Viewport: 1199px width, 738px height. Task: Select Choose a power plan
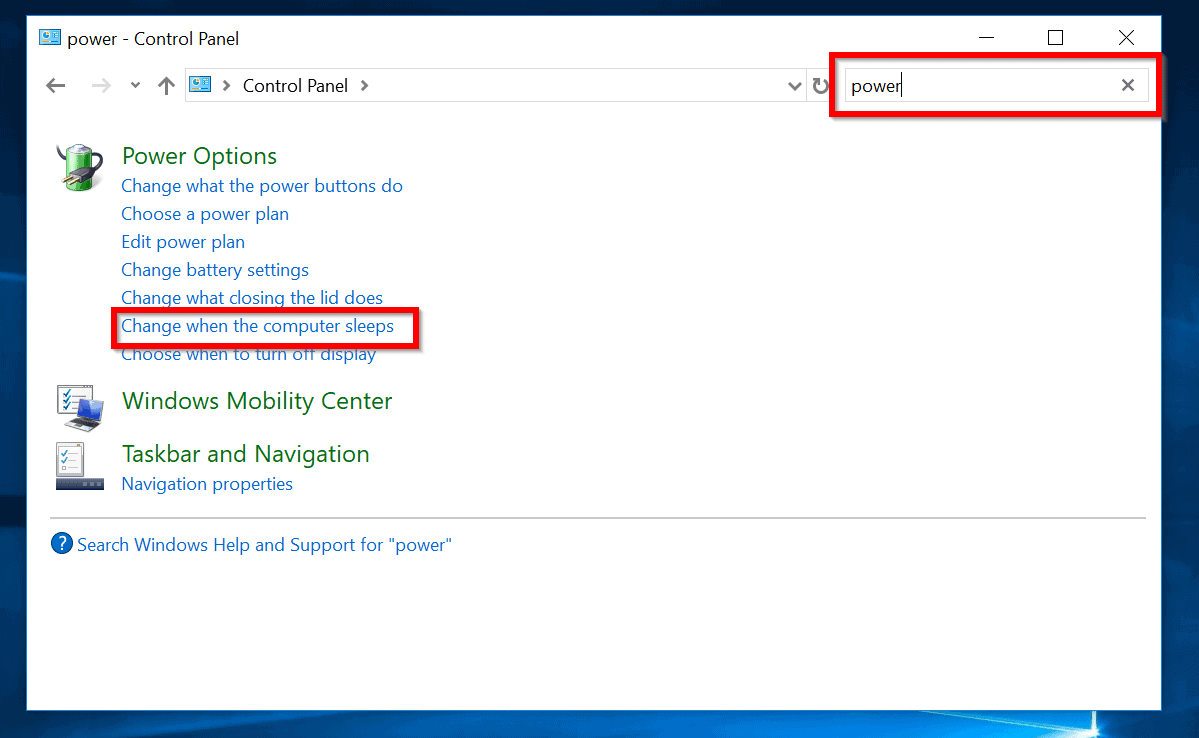coord(204,213)
